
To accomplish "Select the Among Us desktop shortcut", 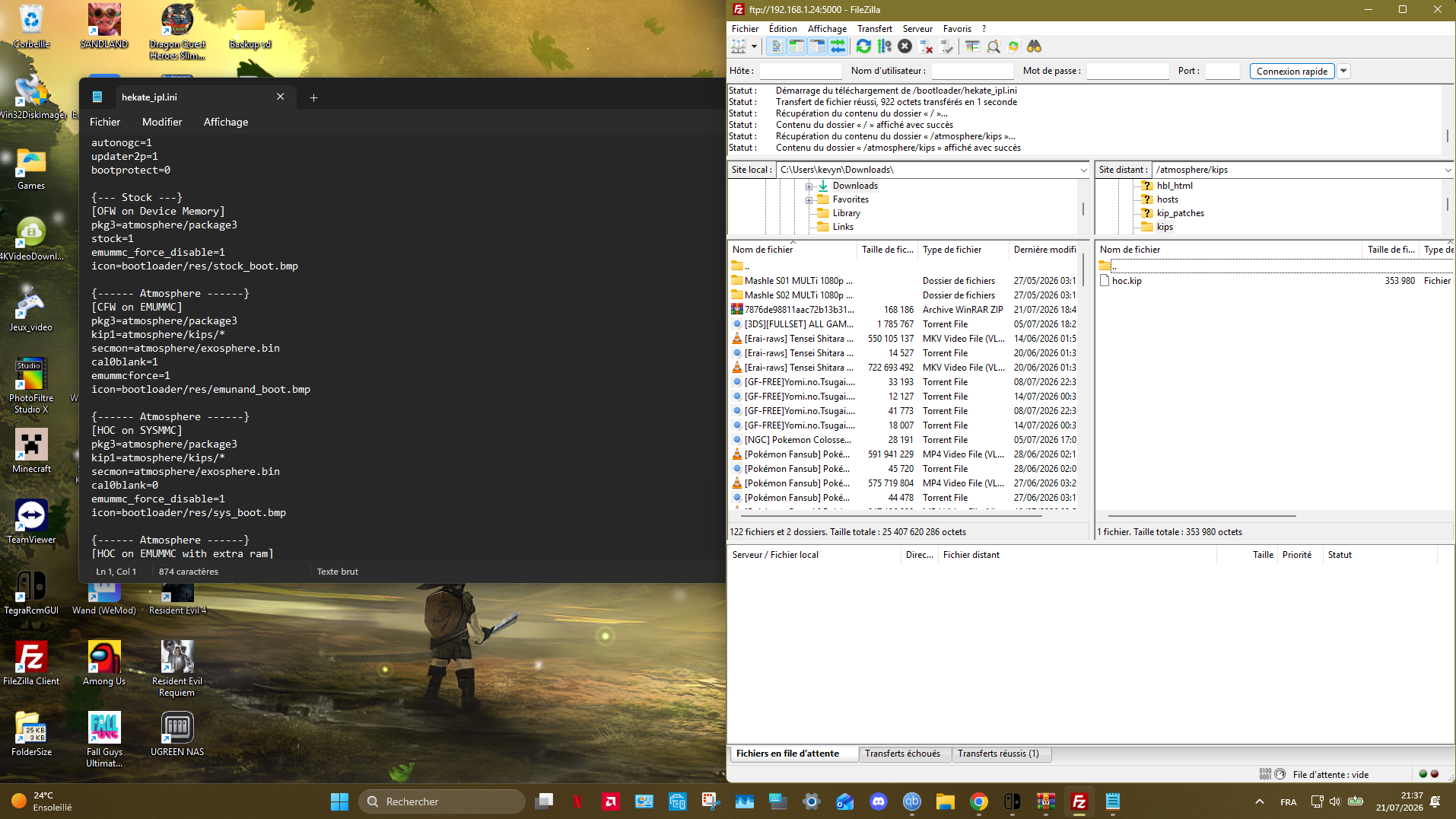I will (104, 664).
